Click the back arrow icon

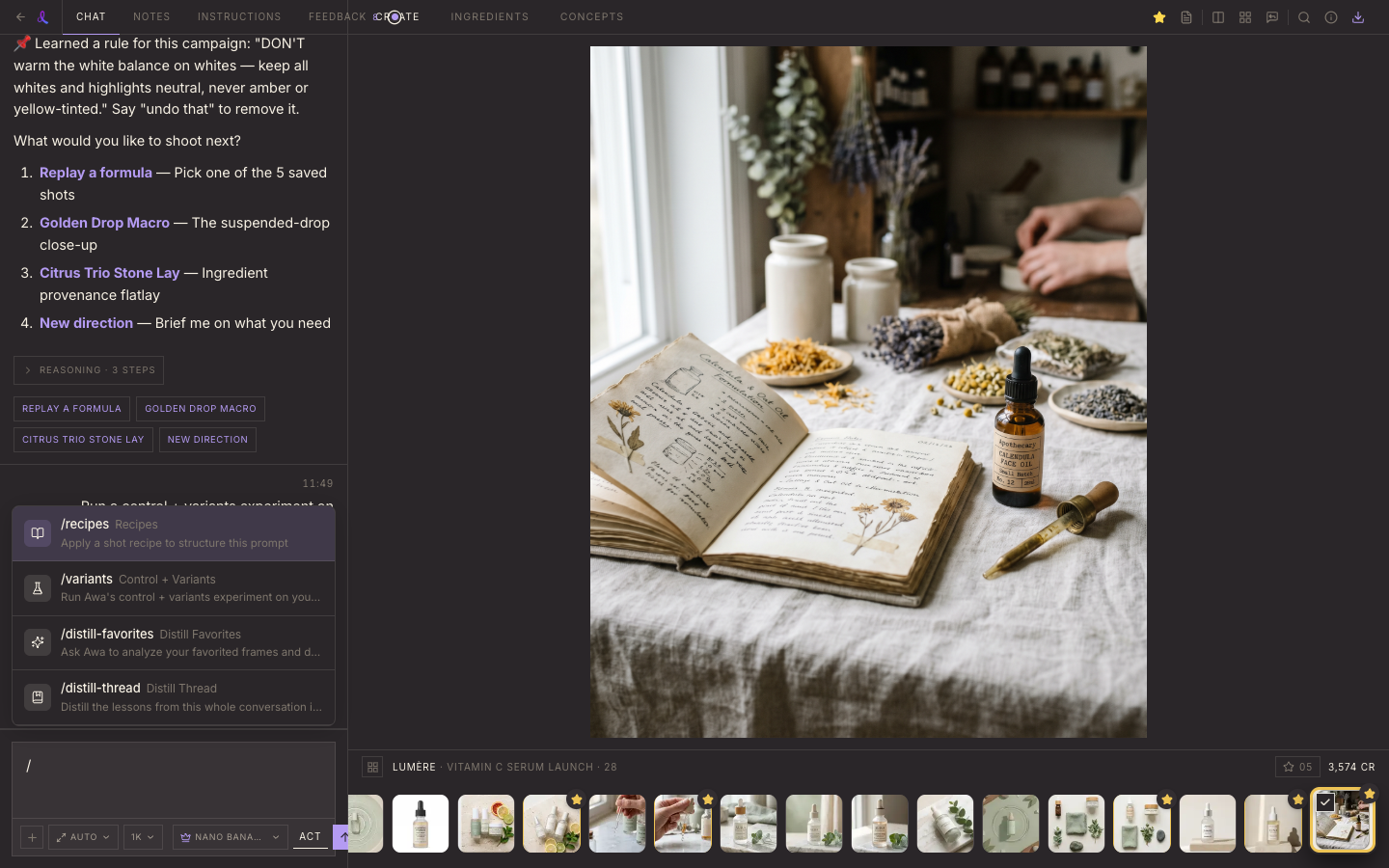pos(20,17)
